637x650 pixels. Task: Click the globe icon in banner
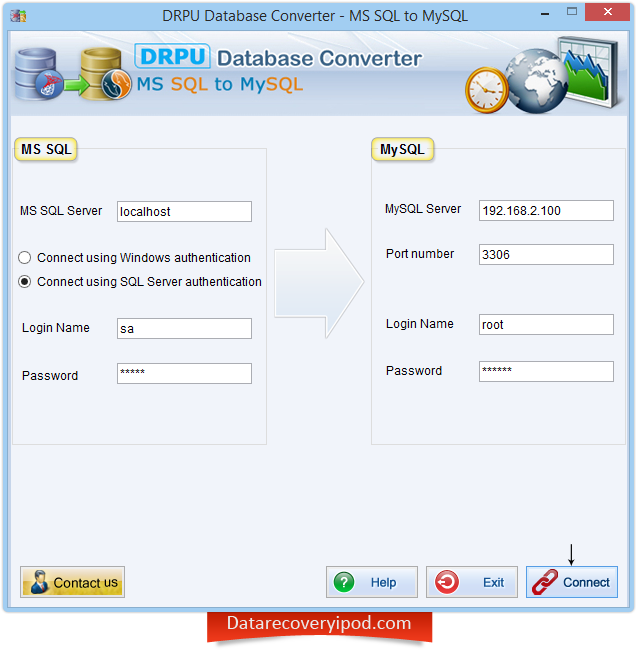537,81
